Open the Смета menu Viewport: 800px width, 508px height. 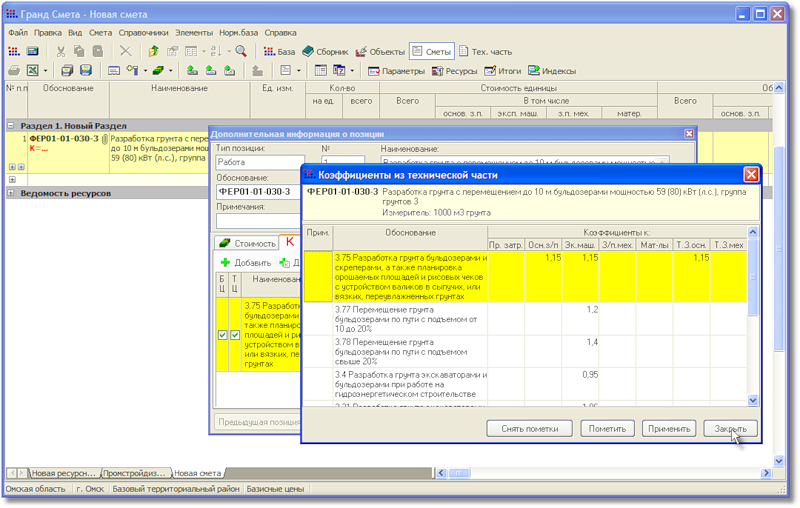click(100, 33)
